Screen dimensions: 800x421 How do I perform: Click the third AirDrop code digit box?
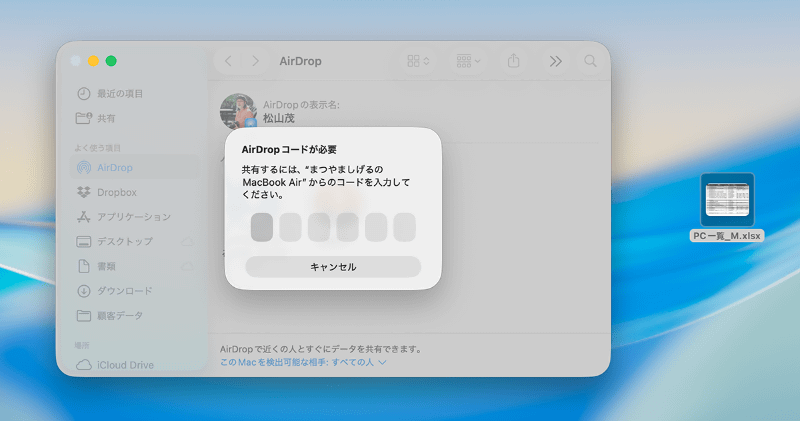(319, 227)
